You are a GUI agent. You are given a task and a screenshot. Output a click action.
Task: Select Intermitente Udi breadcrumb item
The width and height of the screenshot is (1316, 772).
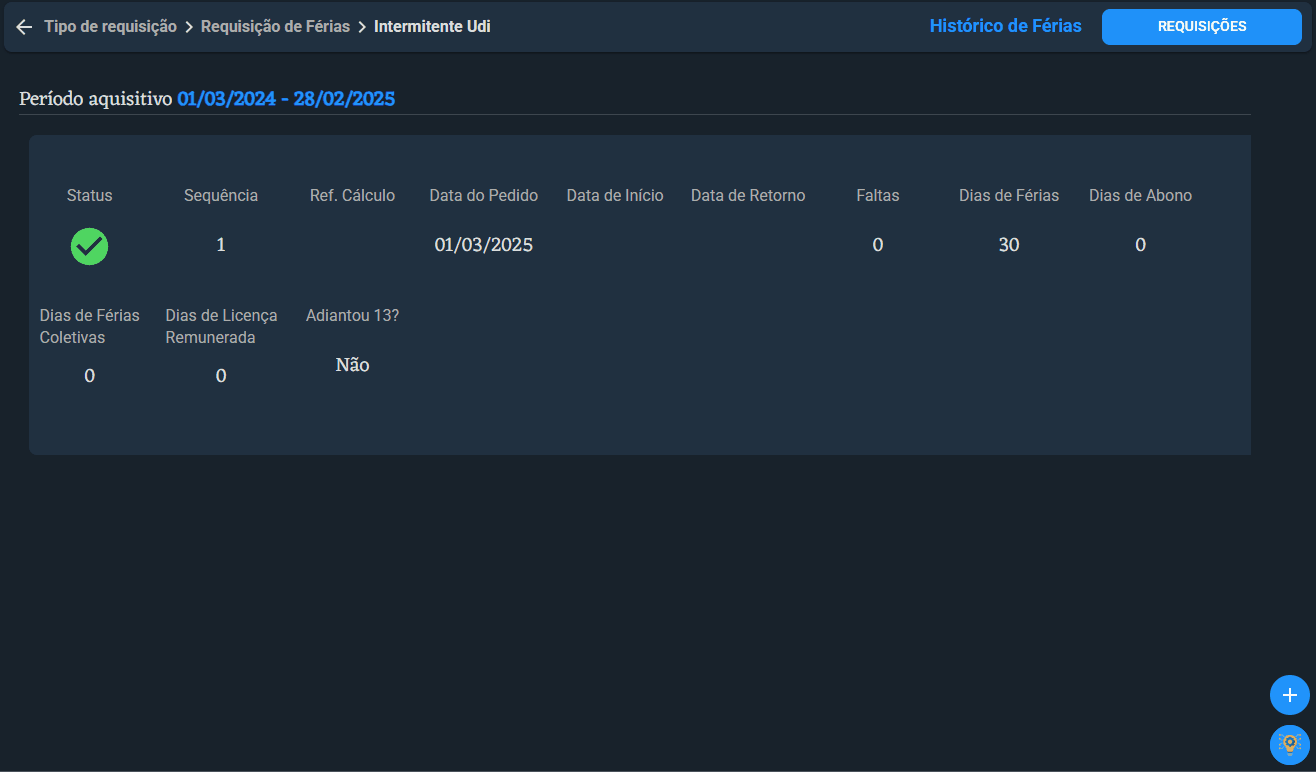(432, 27)
